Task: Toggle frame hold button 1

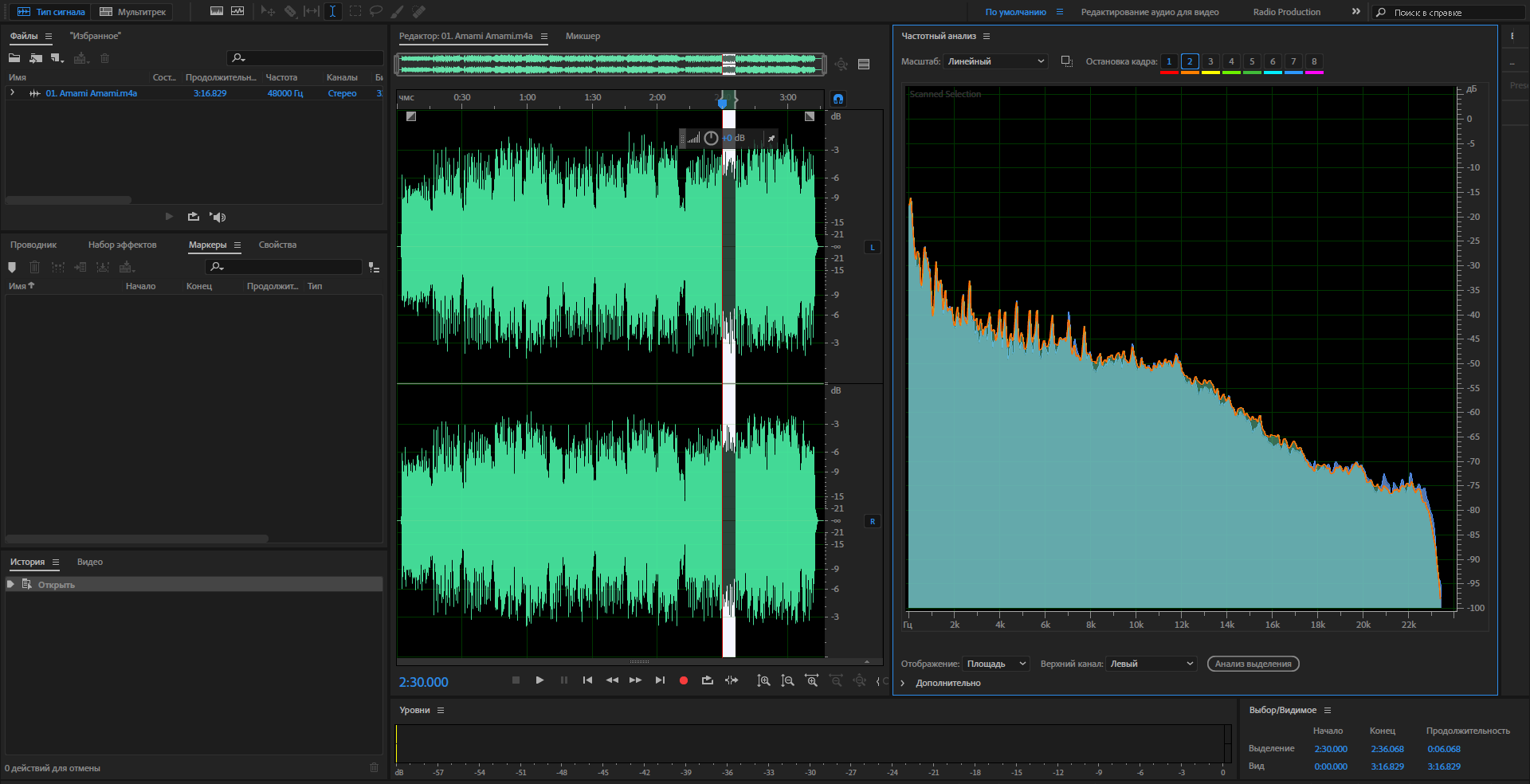Action: click(x=1169, y=61)
